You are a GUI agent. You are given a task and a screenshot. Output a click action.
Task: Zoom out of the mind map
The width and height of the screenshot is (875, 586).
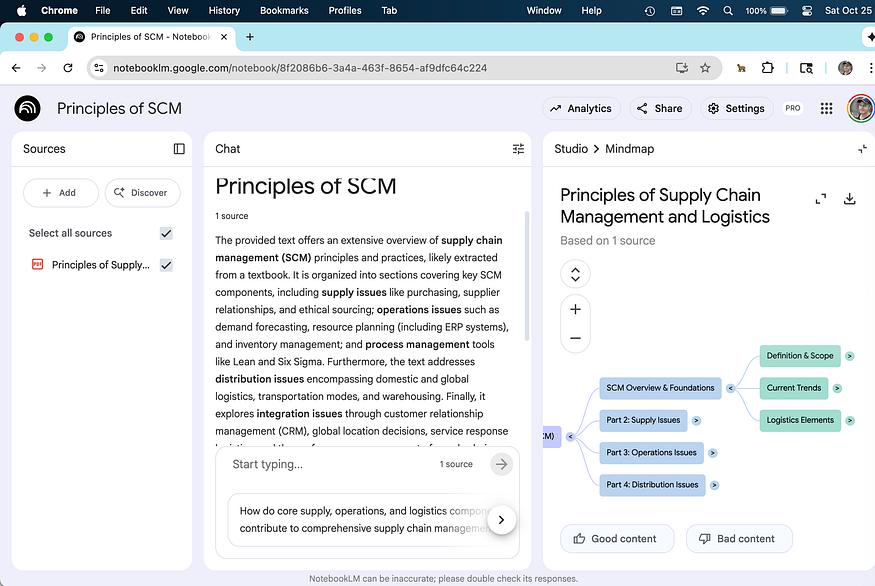(575, 338)
